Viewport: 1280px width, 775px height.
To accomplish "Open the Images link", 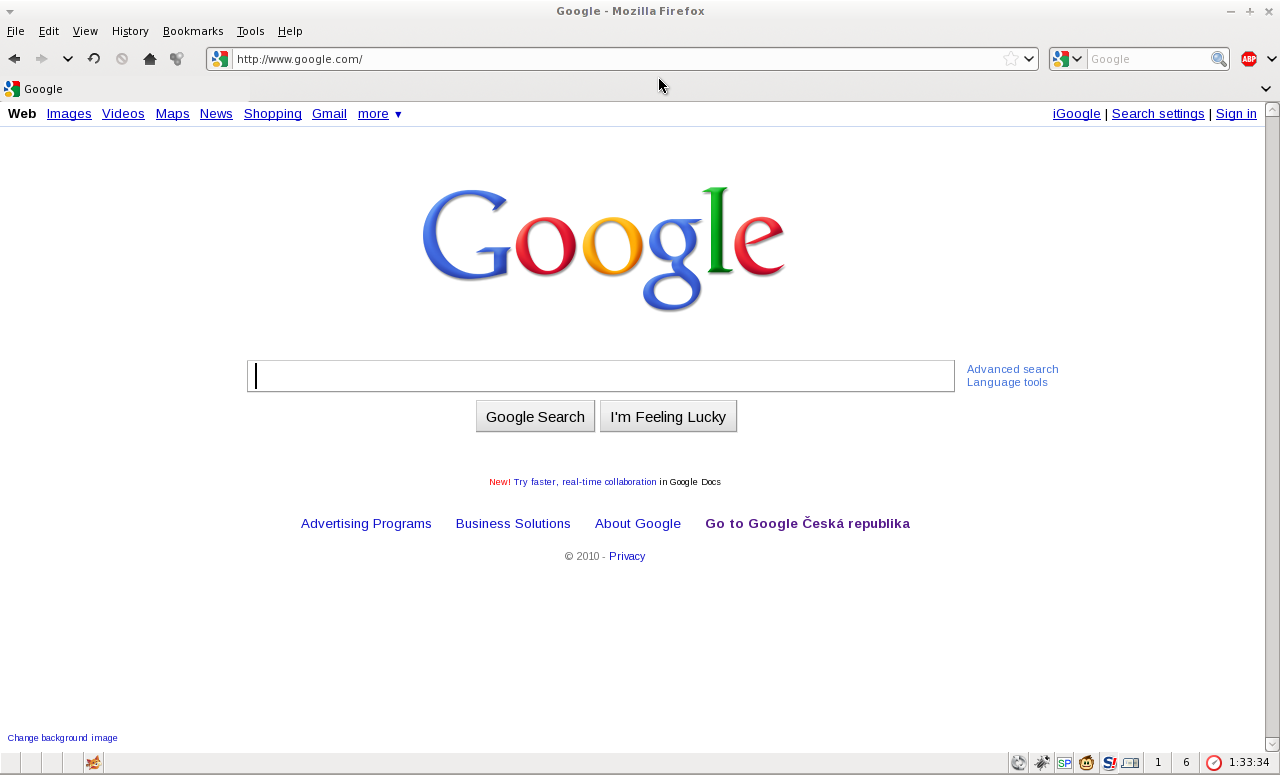I will pos(69,114).
